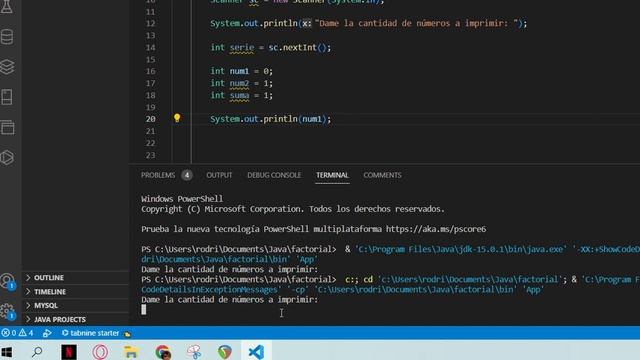Open the multicolored shield app in taskbar
The width and height of the screenshot is (640, 360).
coord(225,352)
